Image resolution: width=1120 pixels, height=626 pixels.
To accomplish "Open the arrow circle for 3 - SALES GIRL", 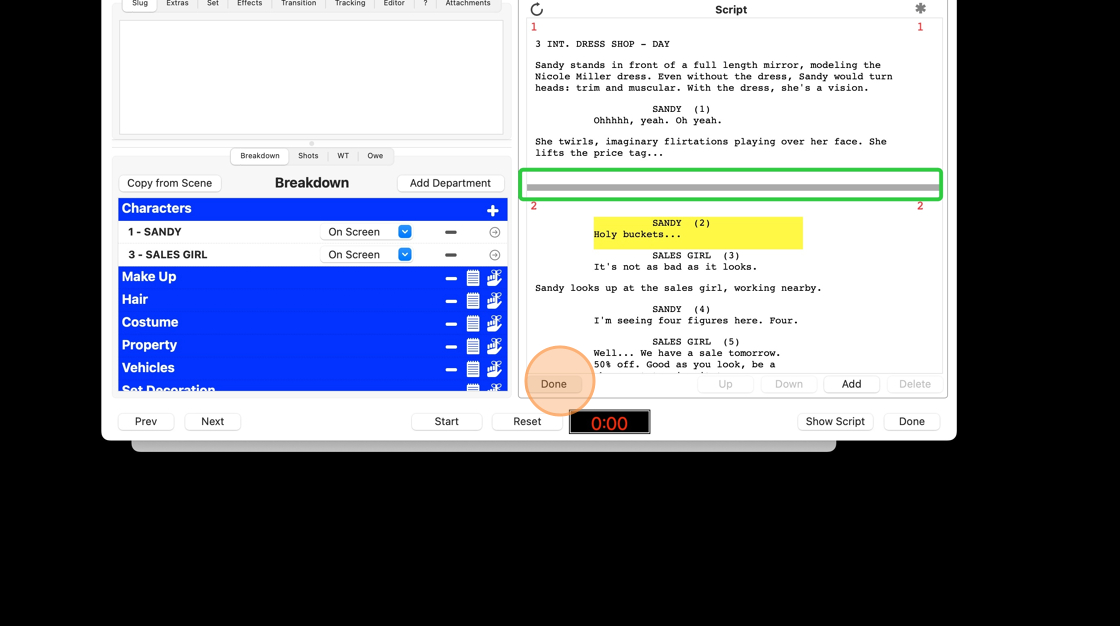I will (x=494, y=255).
